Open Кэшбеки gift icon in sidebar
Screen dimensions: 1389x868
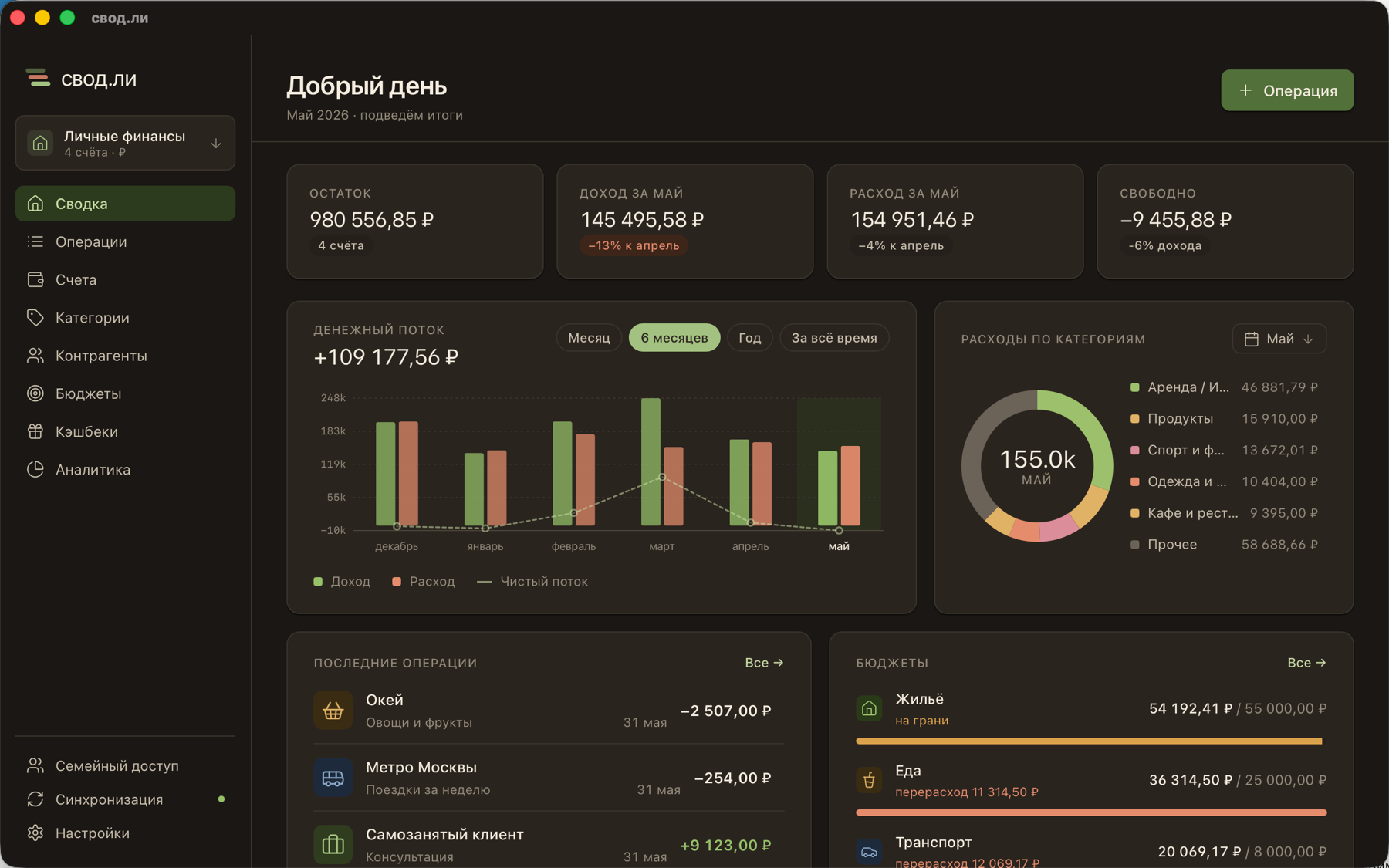point(35,431)
